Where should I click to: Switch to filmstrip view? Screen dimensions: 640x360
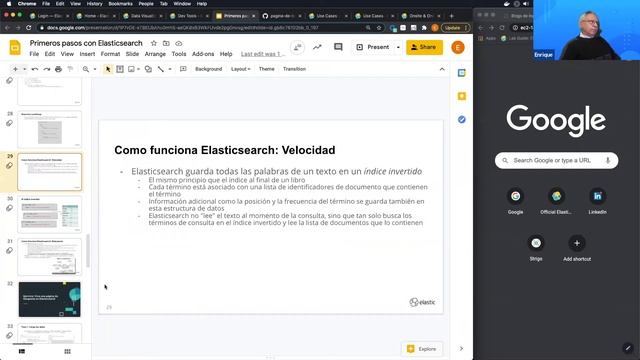22,351
